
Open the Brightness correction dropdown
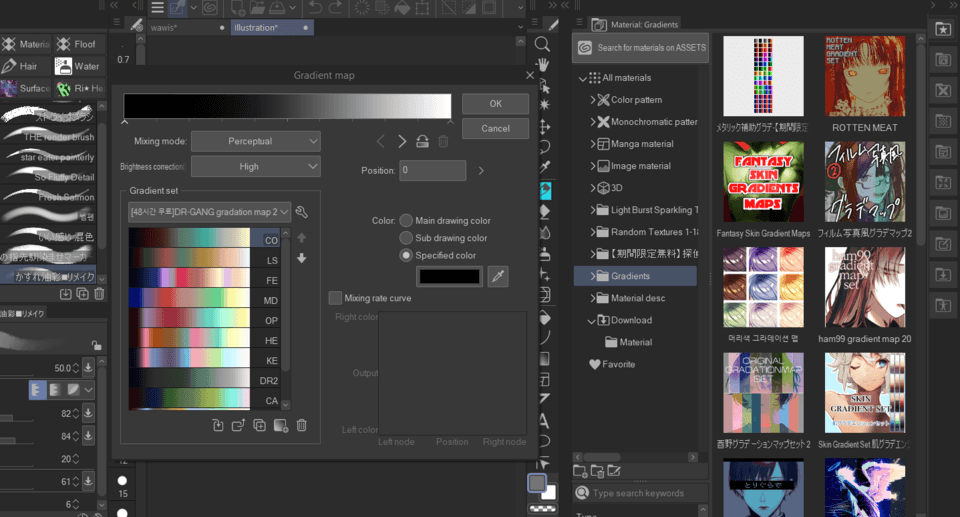255,166
